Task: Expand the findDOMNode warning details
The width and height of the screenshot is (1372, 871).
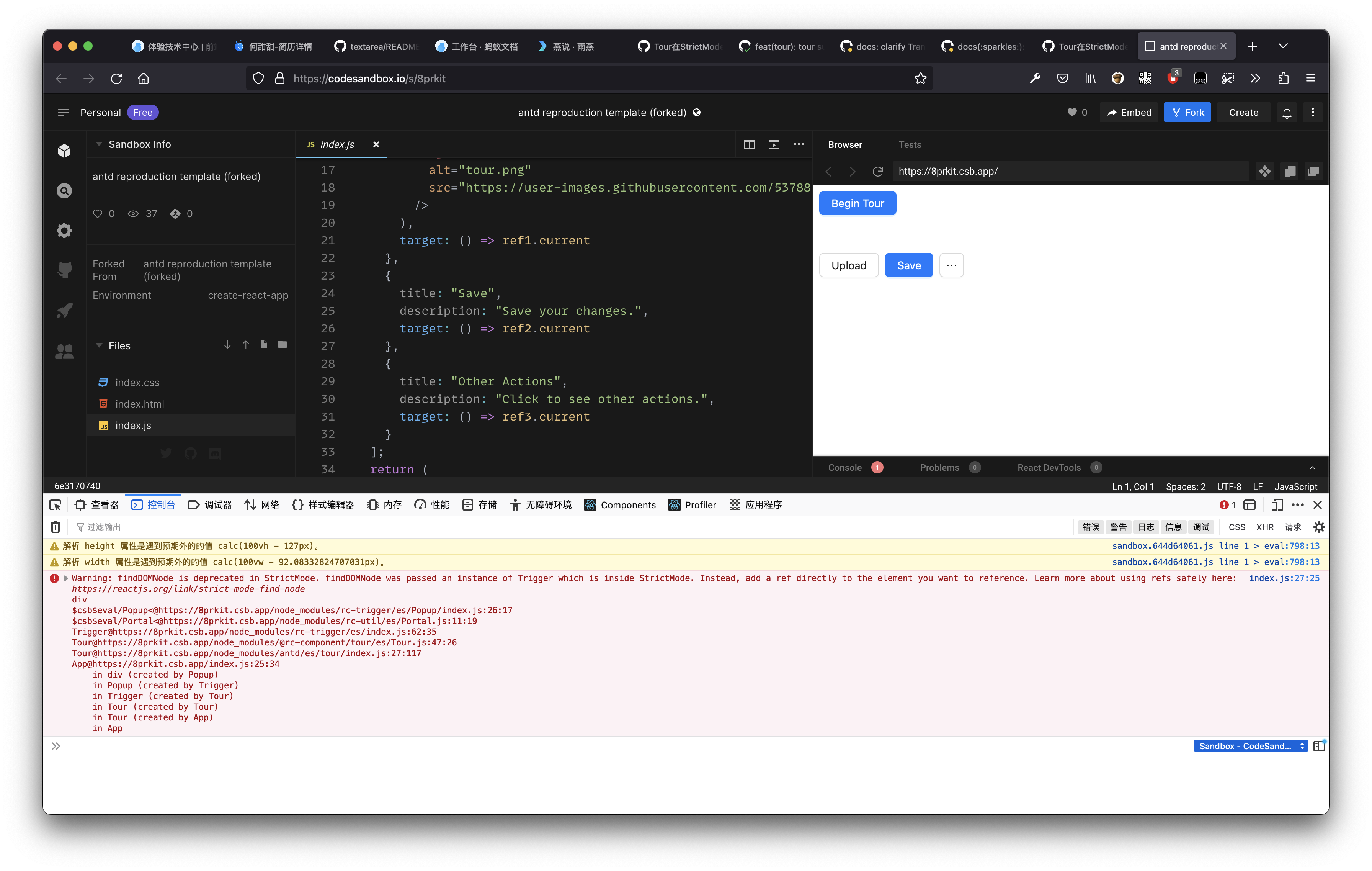Action: click(x=65, y=578)
